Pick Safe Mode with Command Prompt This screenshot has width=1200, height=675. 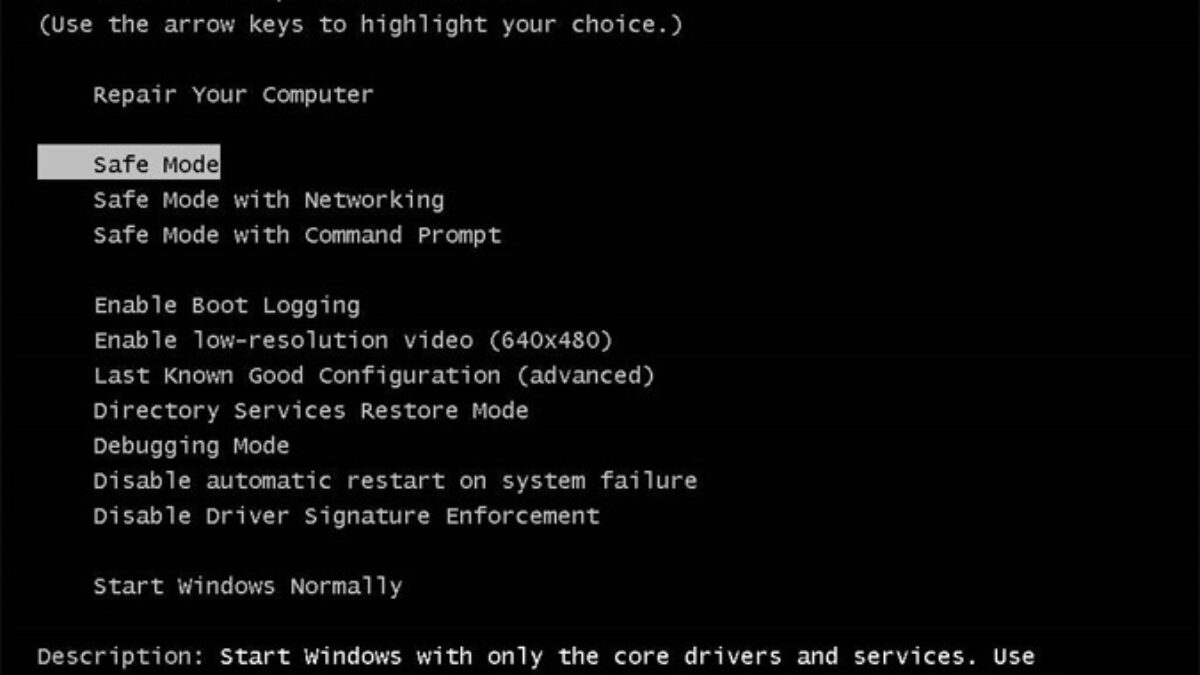[297, 235]
